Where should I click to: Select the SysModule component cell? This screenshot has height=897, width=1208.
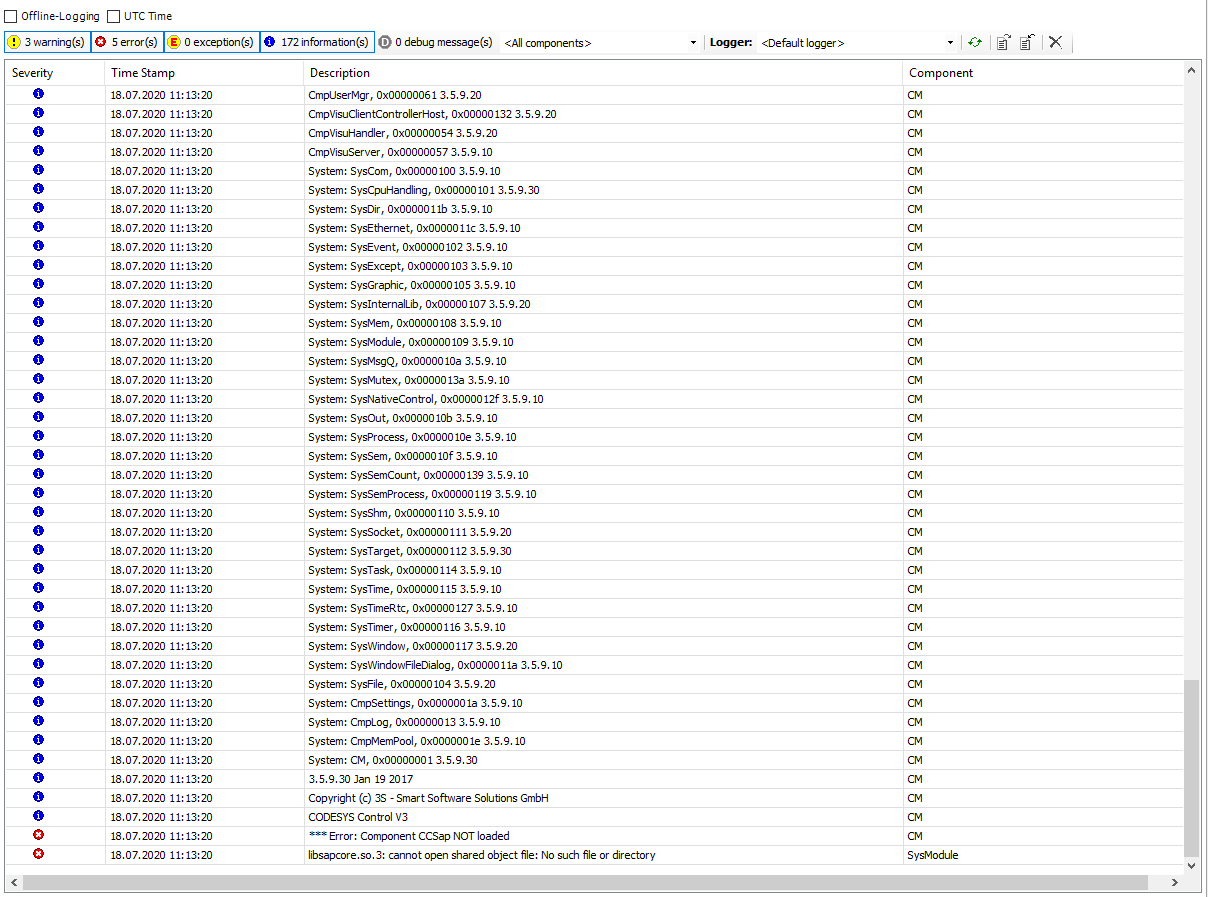coord(932,855)
